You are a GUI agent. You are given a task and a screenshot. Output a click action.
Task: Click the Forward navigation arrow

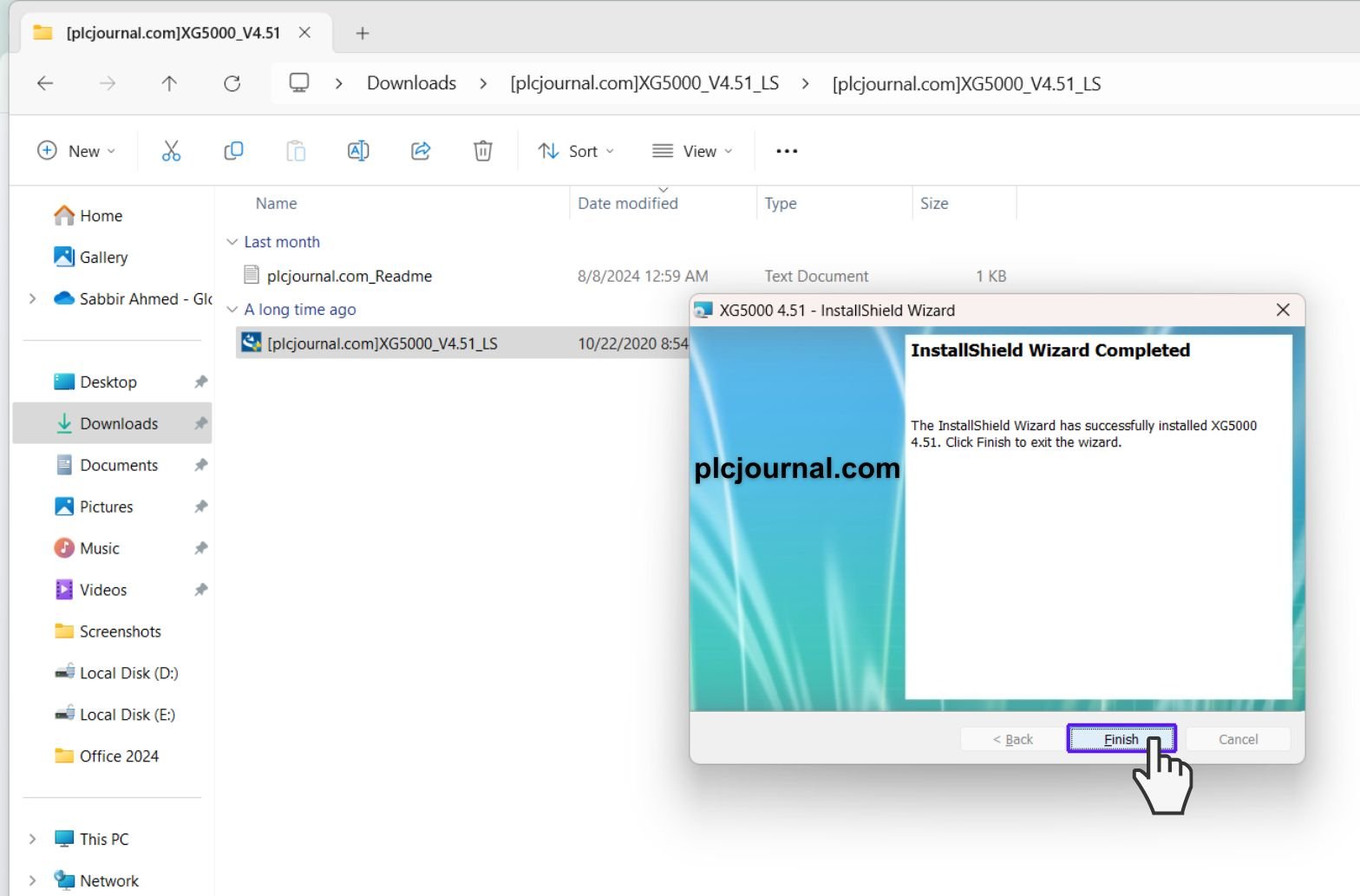(108, 83)
